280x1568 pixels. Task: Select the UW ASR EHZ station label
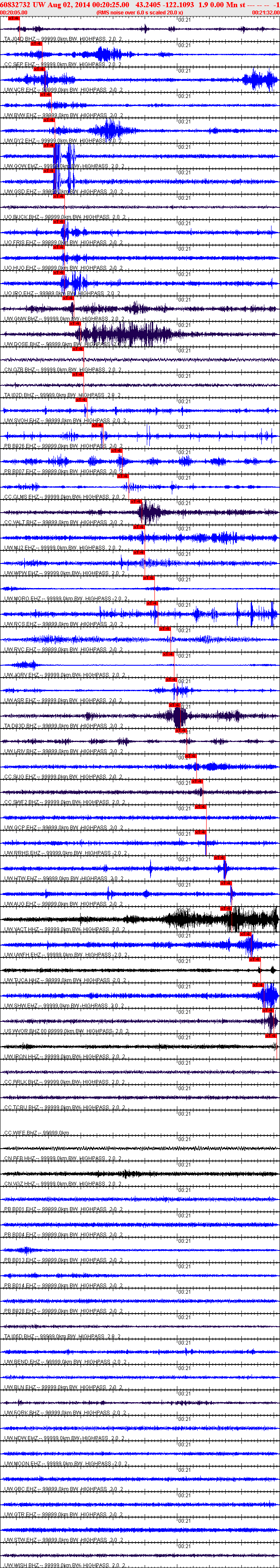coord(63,700)
